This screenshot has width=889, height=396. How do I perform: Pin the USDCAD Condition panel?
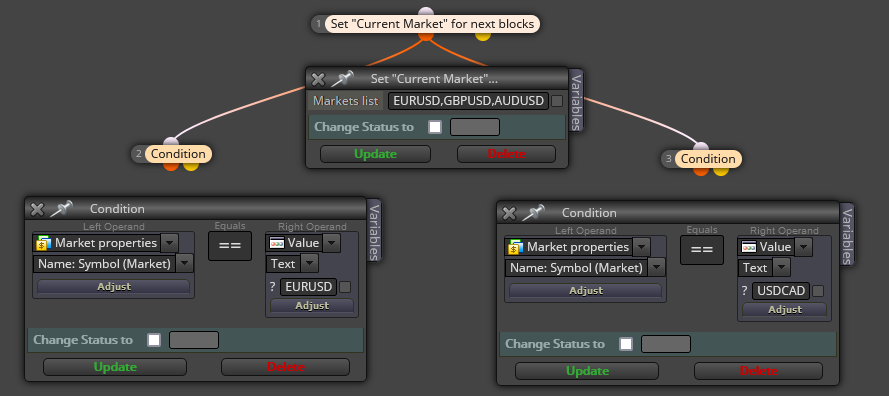[533, 213]
